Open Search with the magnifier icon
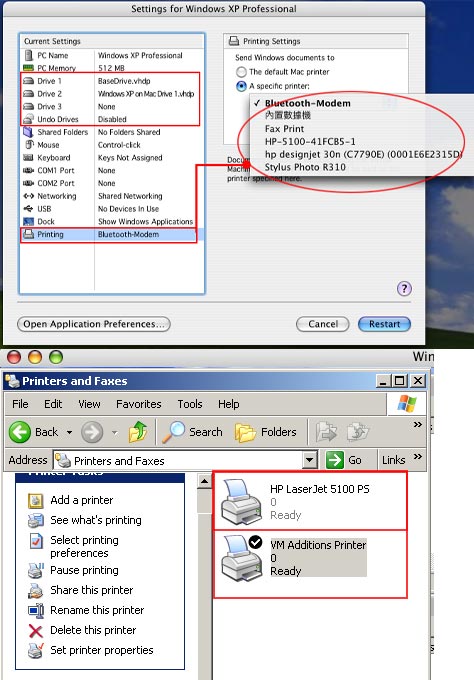The height and width of the screenshot is (680, 474). (173, 432)
